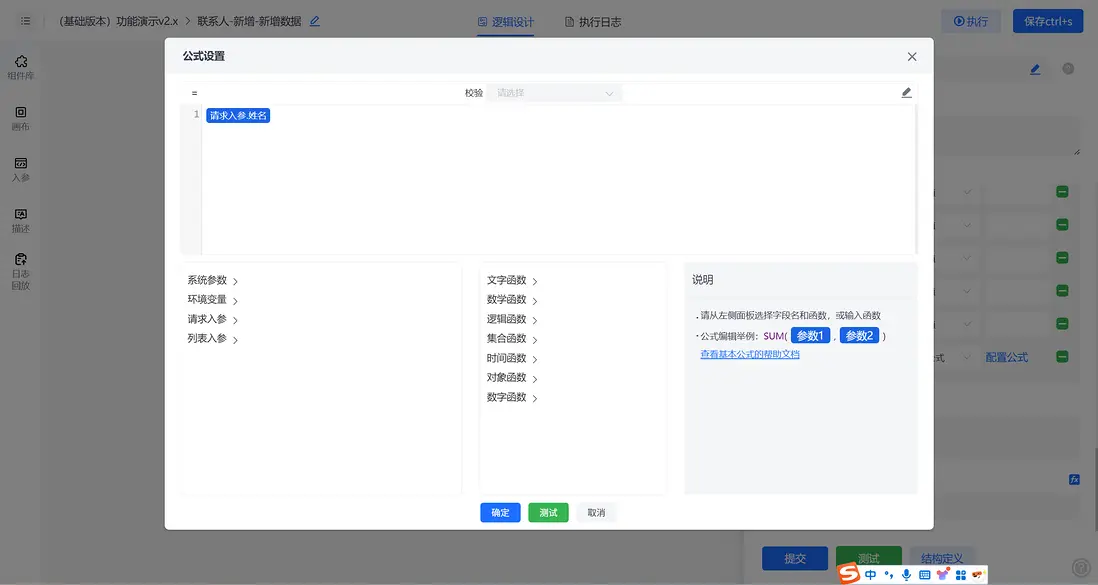Click the microphone voice input icon in IME bar
This screenshot has width=1098, height=585.
pyautogui.click(x=906, y=574)
